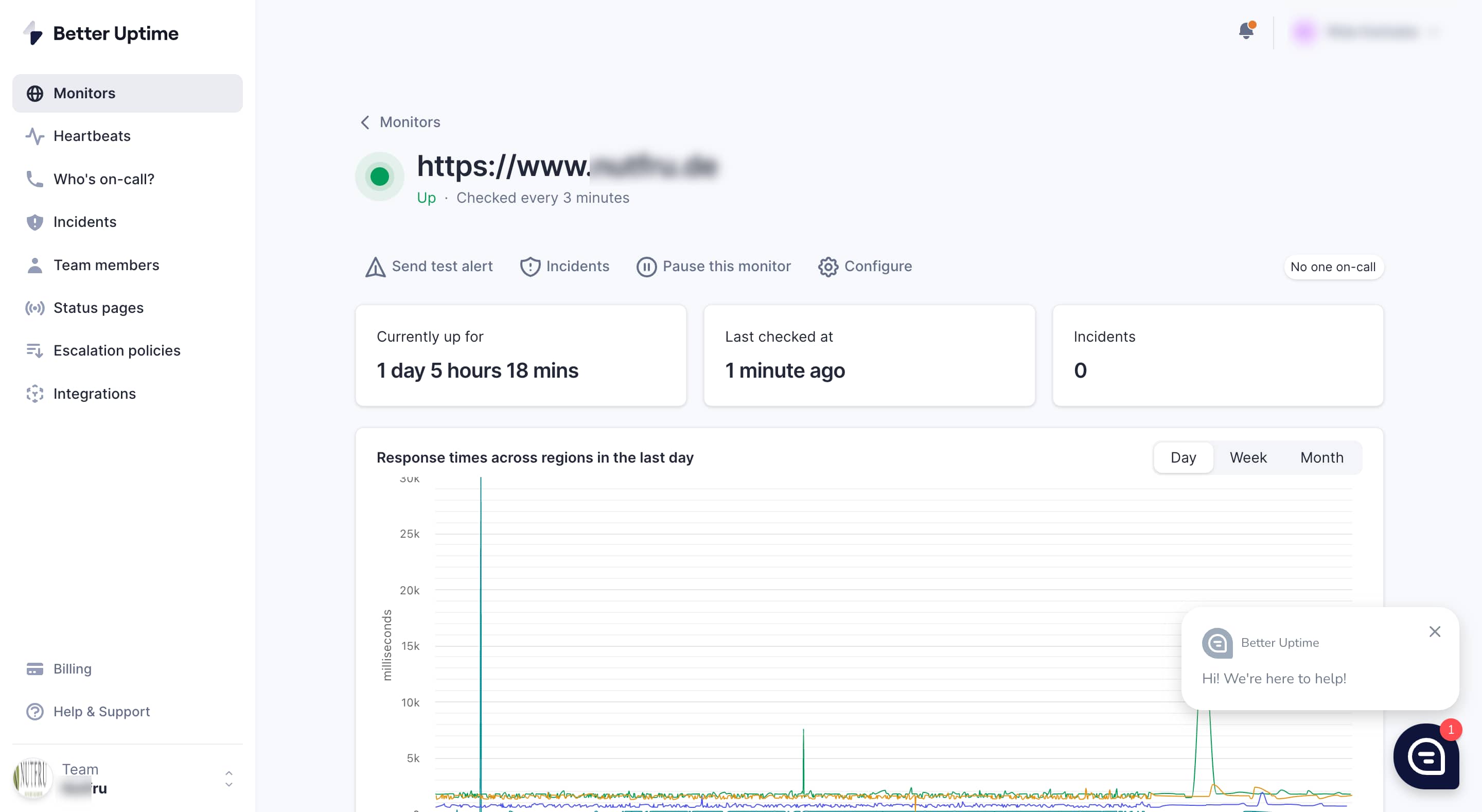Go back via the Monitors chevron
Image resolution: width=1482 pixels, height=812 pixels.
[365, 122]
